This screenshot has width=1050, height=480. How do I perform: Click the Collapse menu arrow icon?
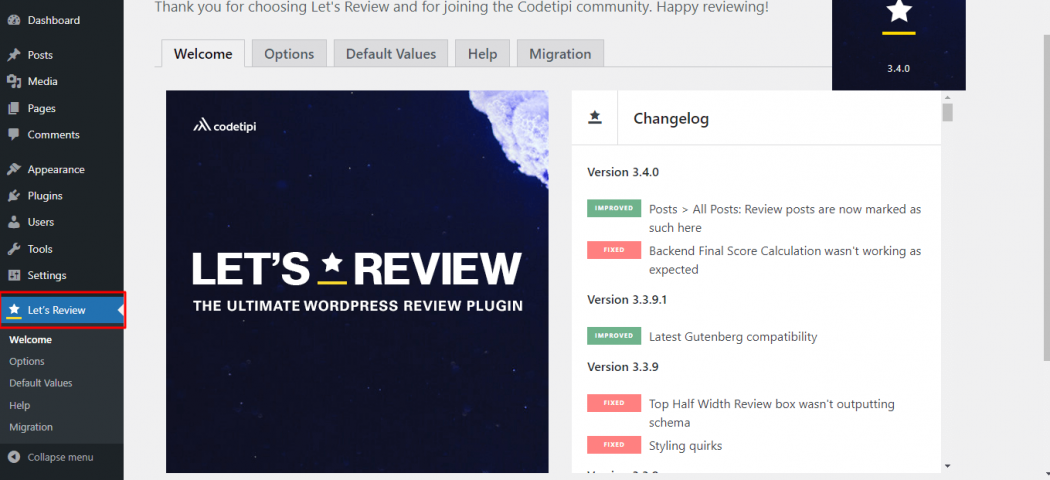click(13, 457)
